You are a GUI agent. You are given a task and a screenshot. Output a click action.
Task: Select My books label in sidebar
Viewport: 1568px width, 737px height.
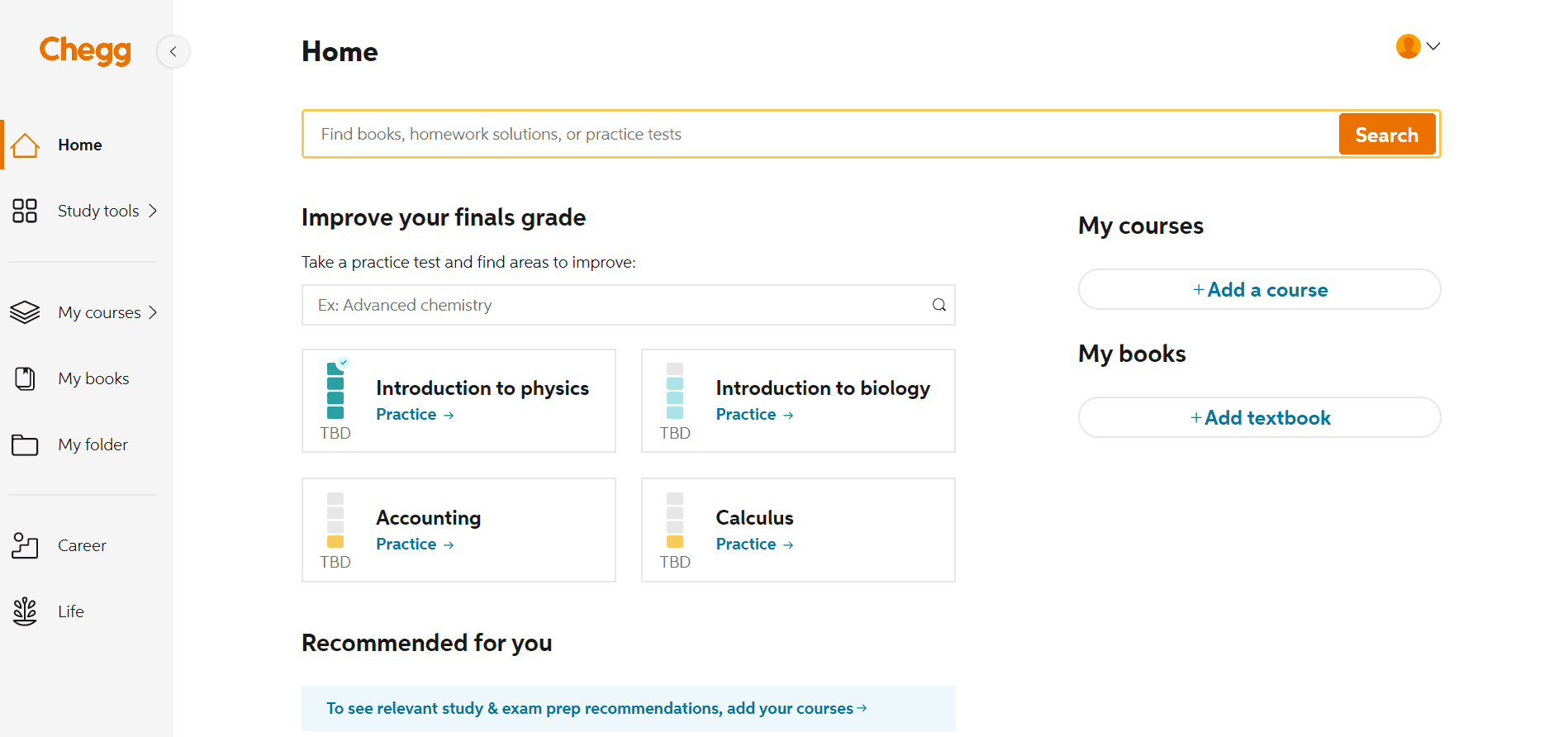pos(93,378)
